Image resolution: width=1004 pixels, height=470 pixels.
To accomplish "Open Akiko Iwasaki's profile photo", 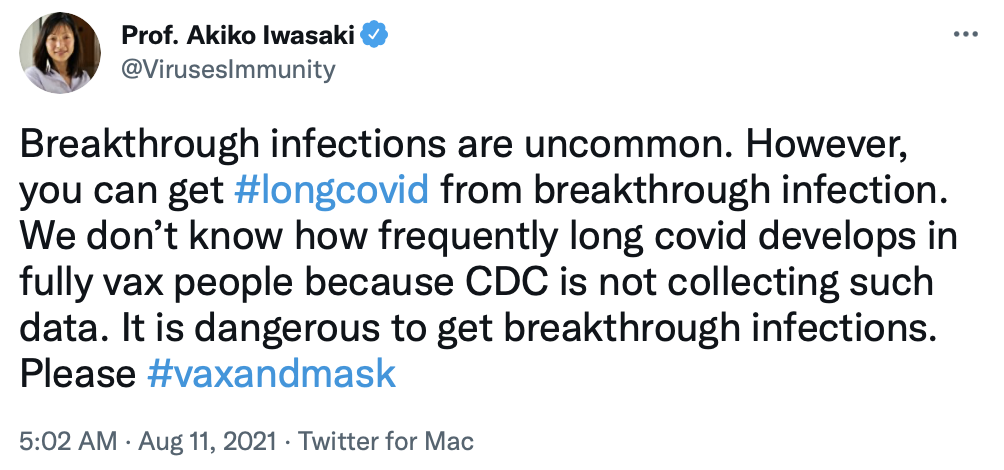I will pos(61,53).
